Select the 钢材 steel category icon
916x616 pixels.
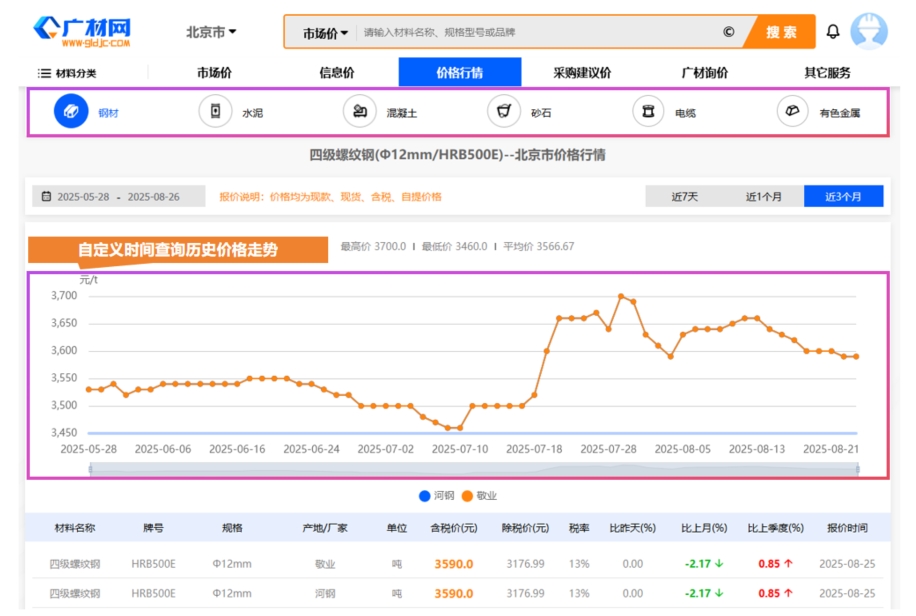point(71,112)
